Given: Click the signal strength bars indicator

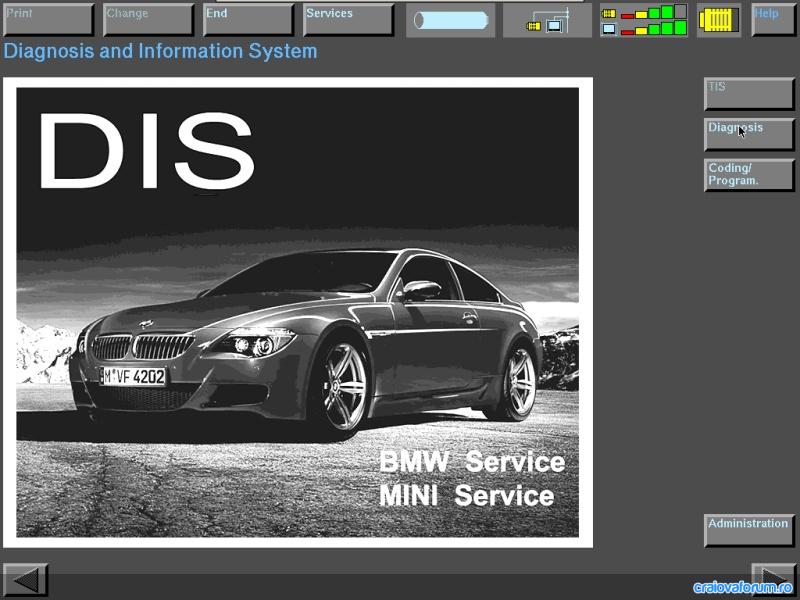Looking at the screenshot, I should (x=644, y=20).
